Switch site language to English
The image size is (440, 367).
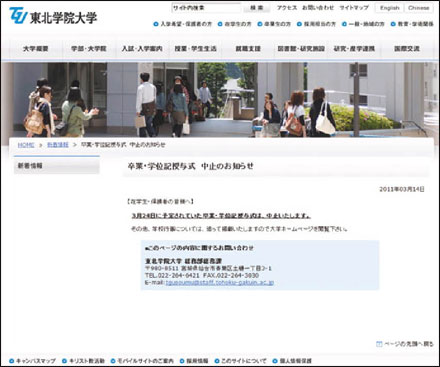point(389,8)
